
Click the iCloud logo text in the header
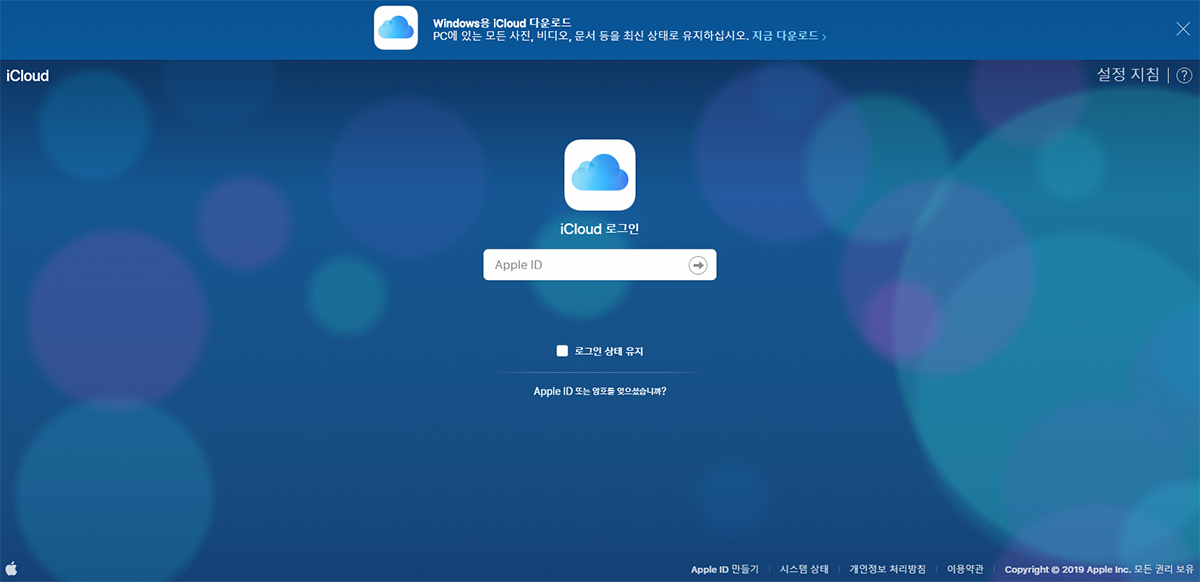click(x=27, y=76)
